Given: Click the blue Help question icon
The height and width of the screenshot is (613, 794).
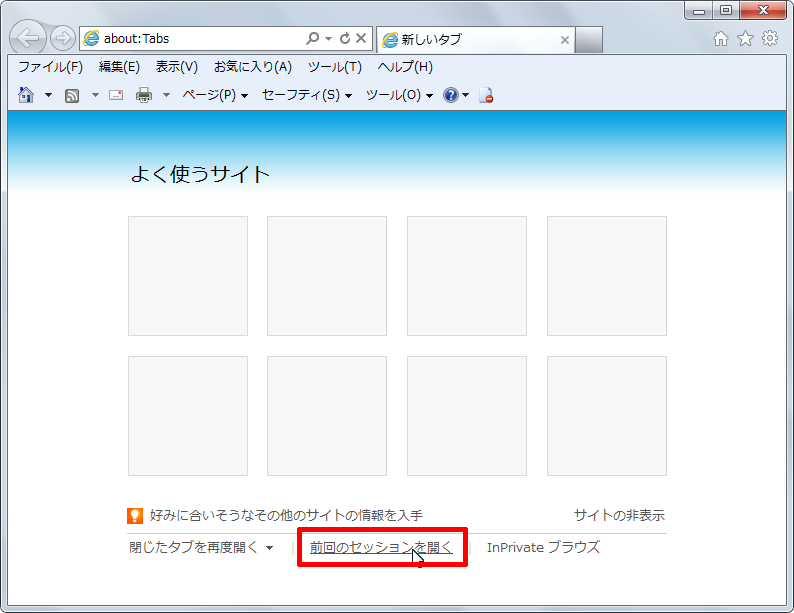Looking at the screenshot, I should pyautogui.click(x=450, y=95).
